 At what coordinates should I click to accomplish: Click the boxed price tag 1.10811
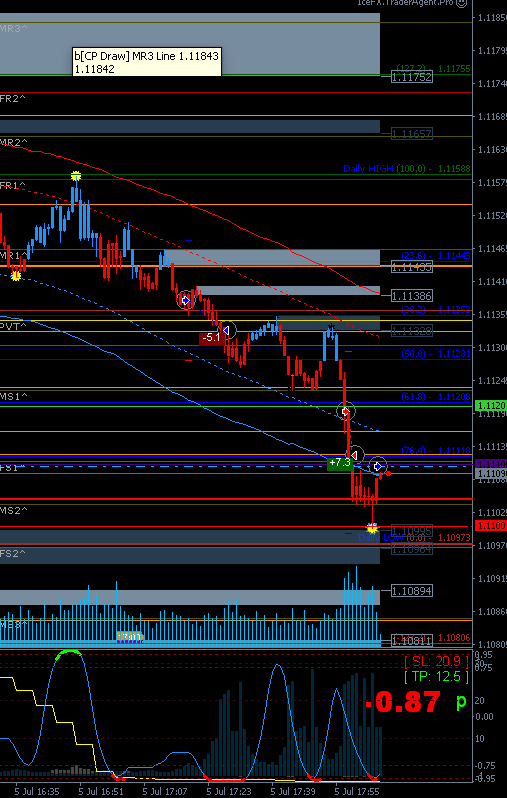pos(412,641)
